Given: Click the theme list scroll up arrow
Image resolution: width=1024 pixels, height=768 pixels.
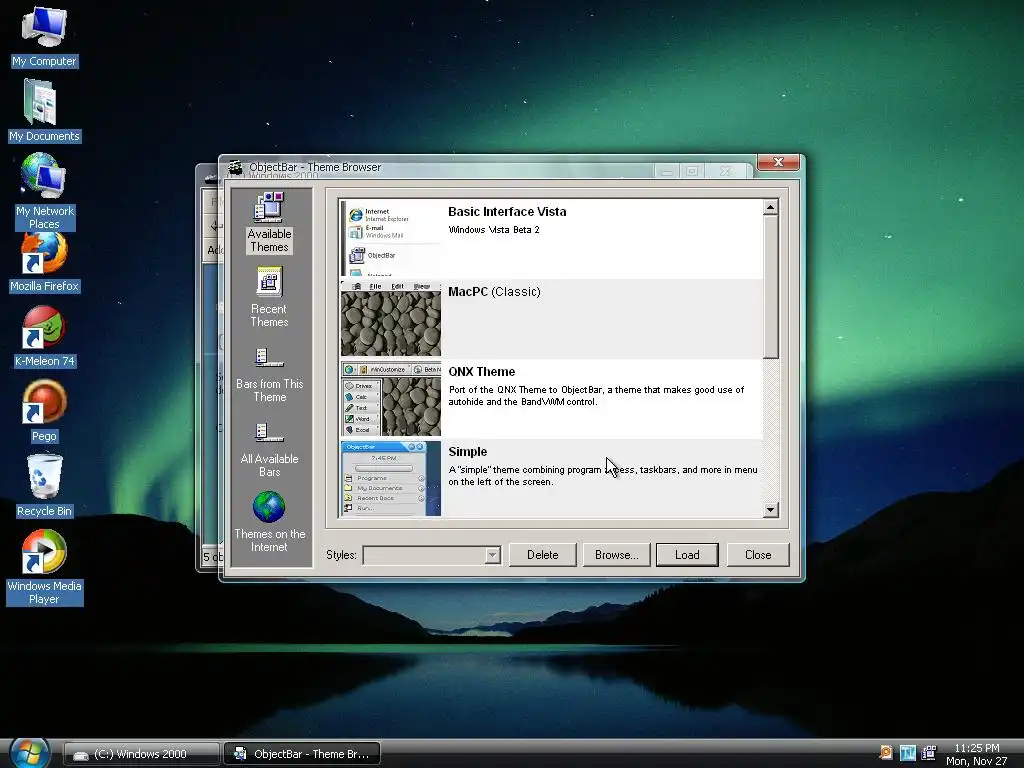Looking at the screenshot, I should [x=771, y=208].
